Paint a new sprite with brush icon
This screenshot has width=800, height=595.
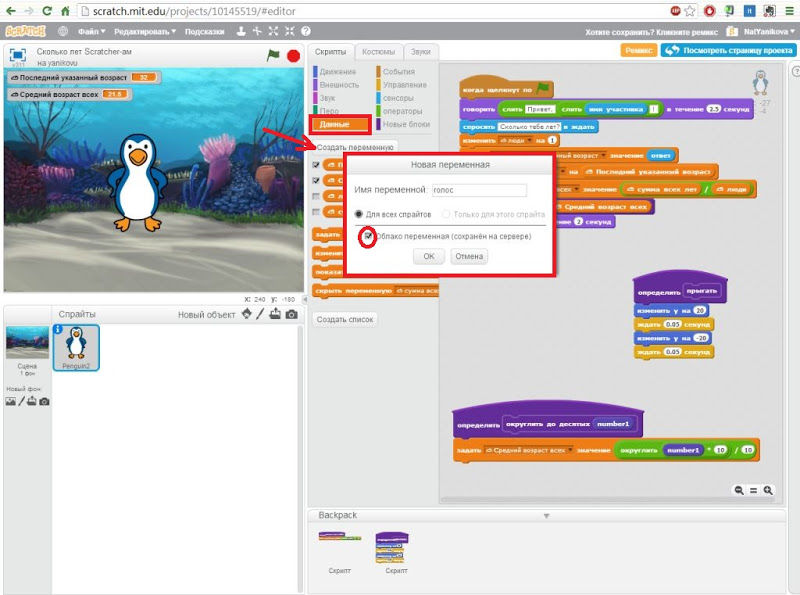(260, 314)
